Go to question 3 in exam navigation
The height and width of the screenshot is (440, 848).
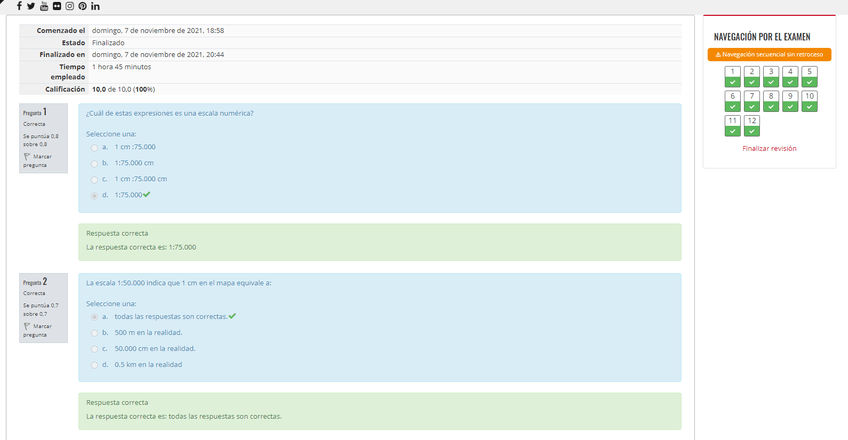(x=771, y=76)
